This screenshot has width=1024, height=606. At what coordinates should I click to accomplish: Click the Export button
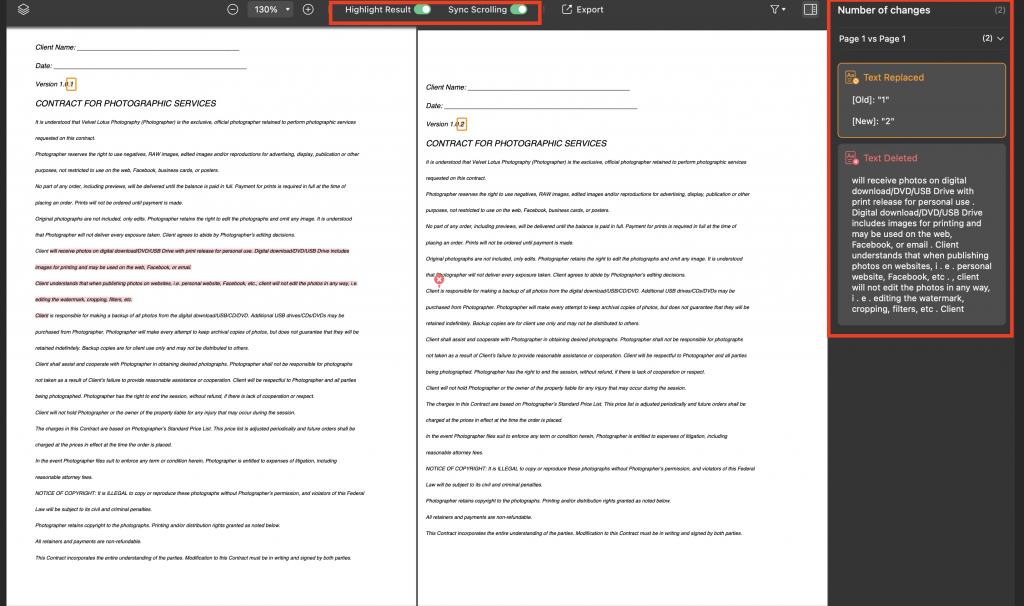point(581,9)
